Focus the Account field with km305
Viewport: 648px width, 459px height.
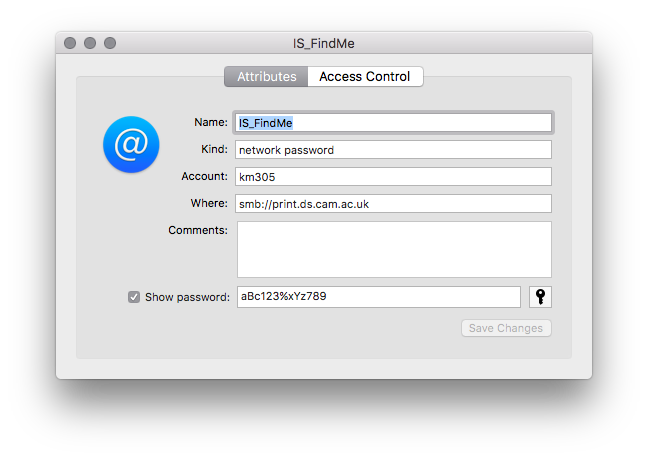[x=393, y=176]
